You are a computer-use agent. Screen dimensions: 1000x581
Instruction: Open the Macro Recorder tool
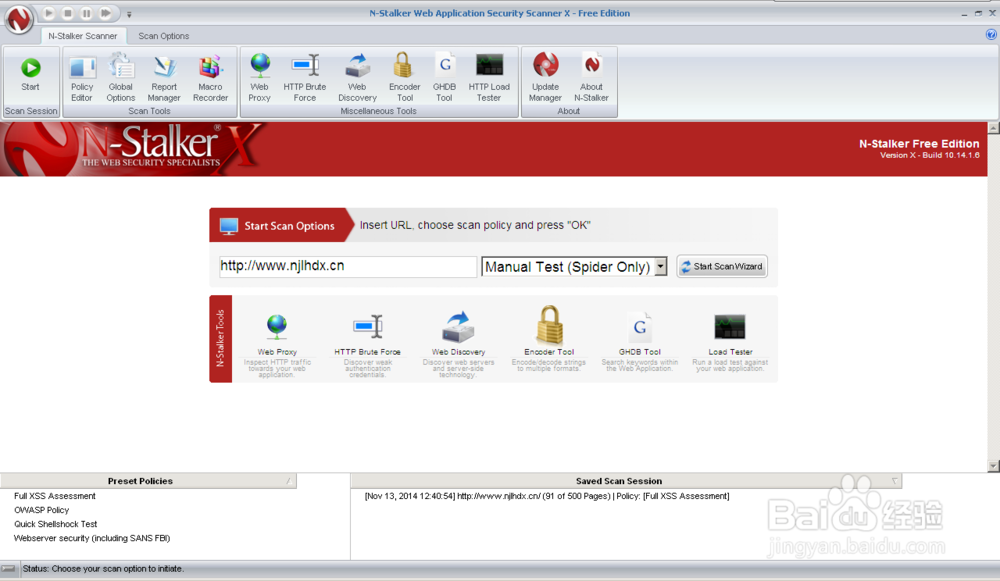210,79
